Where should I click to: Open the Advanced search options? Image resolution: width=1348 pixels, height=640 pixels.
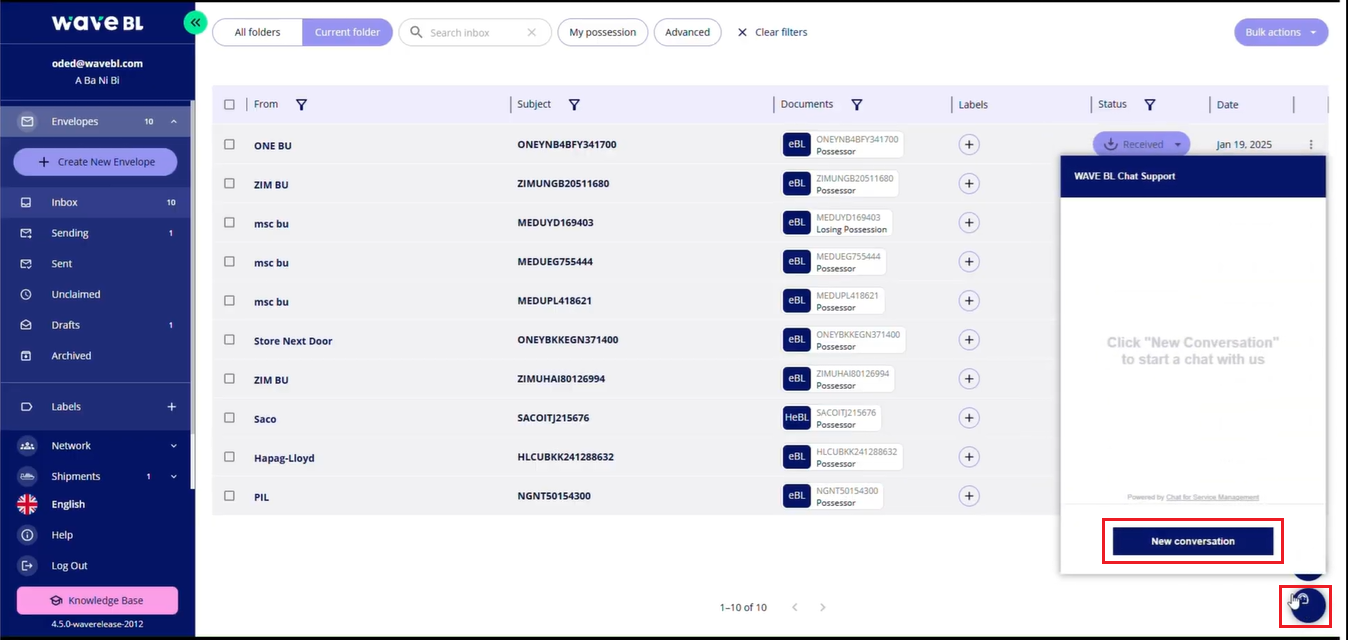coord(688,32)
